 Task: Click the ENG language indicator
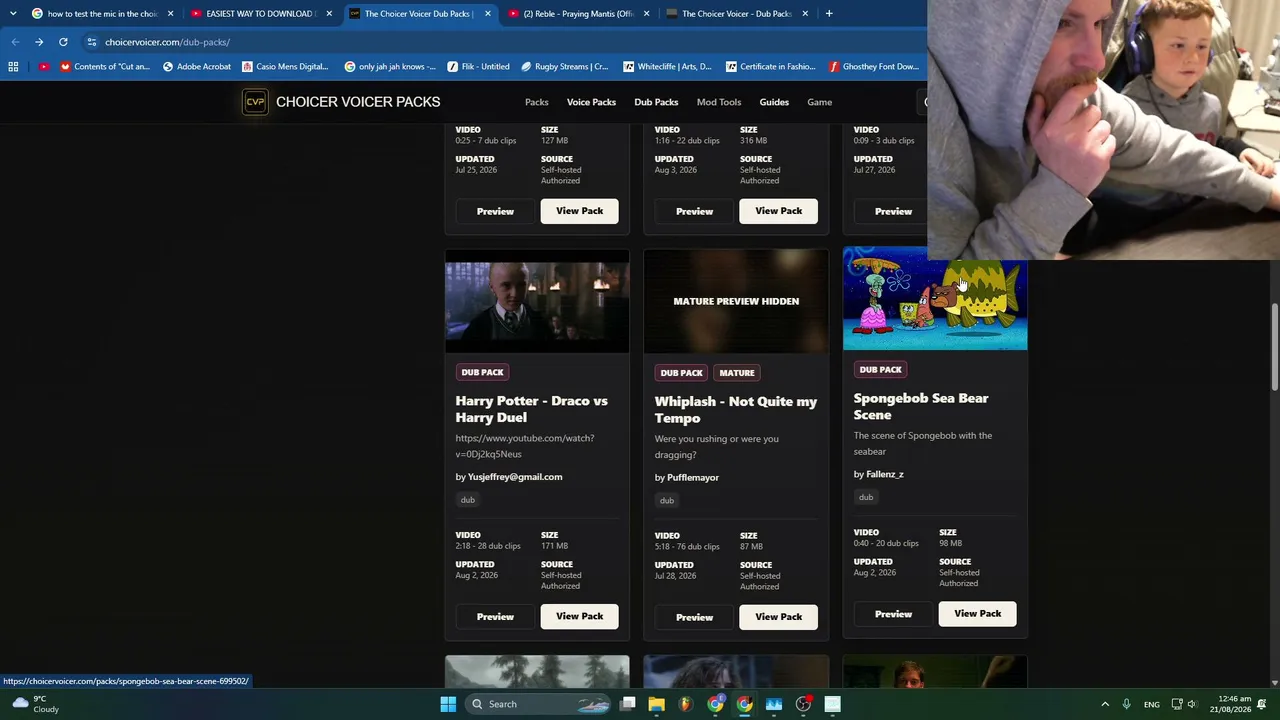click(x=1152, y=704)
